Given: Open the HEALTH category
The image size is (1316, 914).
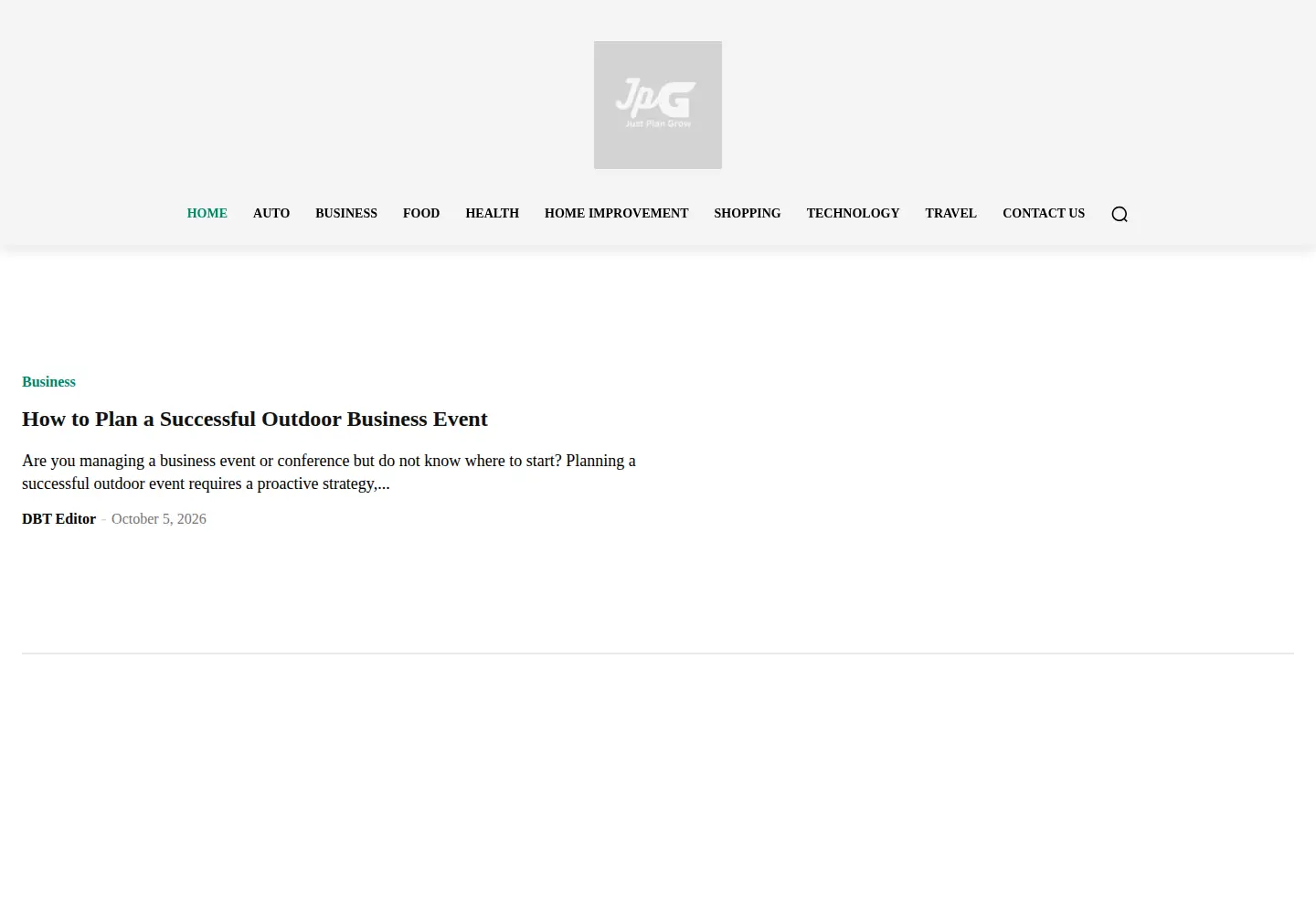Looking at the screenshot, I should pyautogui.click(x=493, y=213).
